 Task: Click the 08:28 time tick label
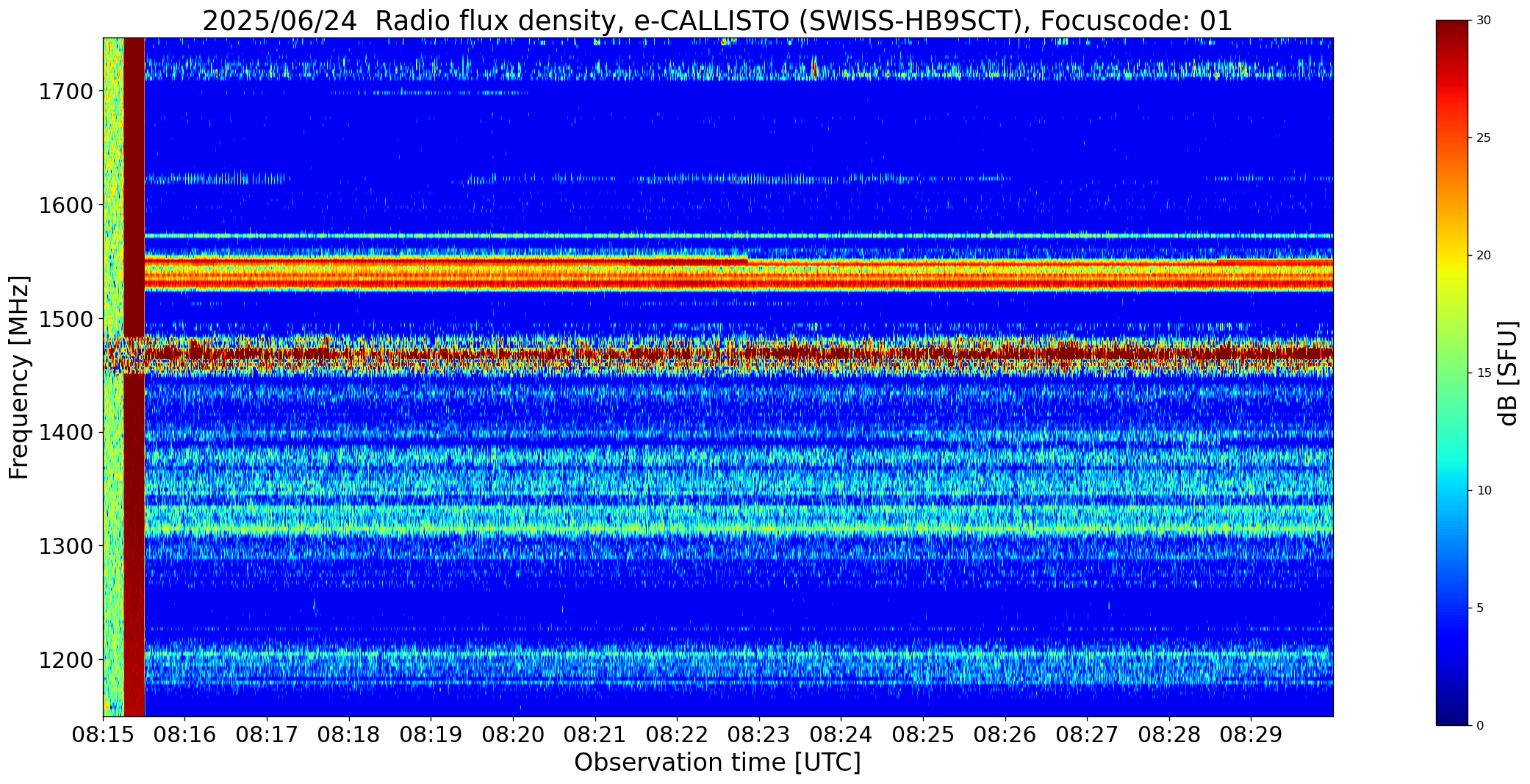click(1169, 735)
